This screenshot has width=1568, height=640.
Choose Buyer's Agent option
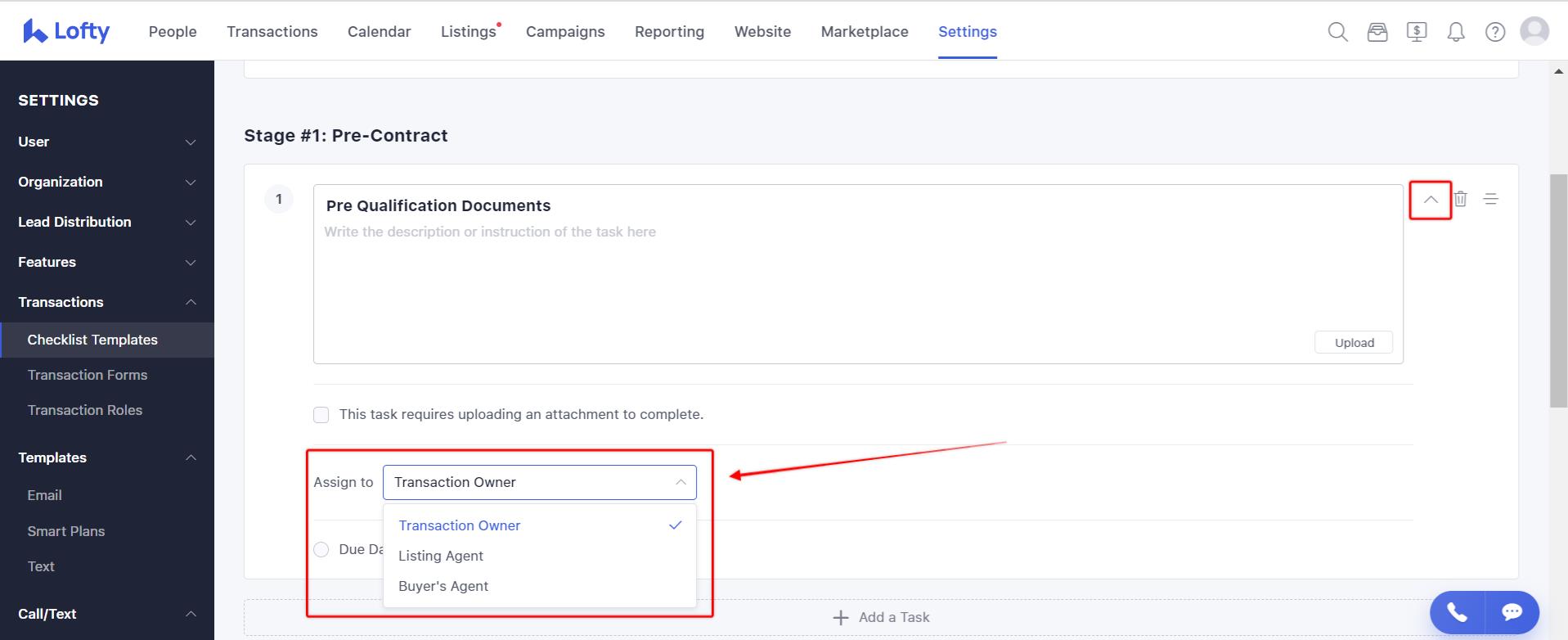pyautogui.click(x=540, y=586)
